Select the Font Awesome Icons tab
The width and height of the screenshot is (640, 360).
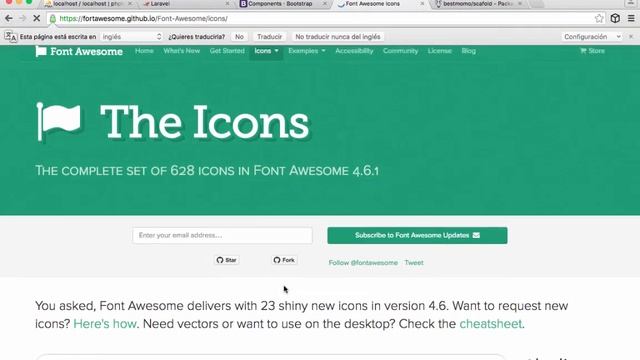tap(372, 4)
